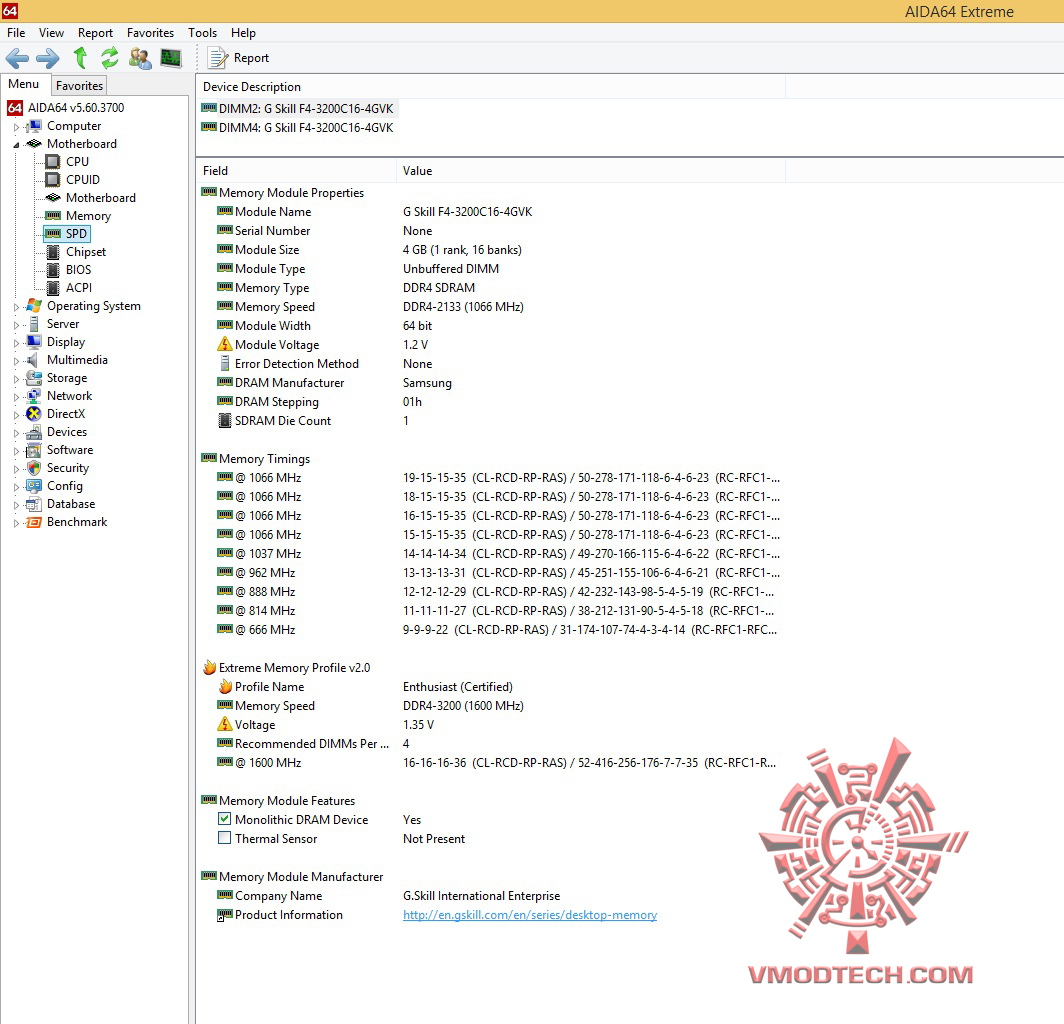The image size is (1064, 1024).
Task: Expand the Multimedia tree node
Action: (x=16, y=361)
